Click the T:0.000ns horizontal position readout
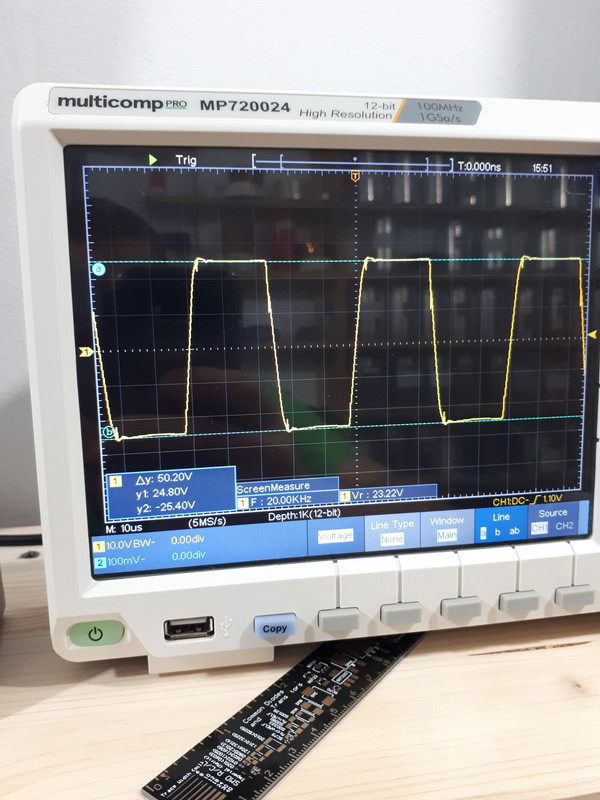Image resolution: width=600 pixels, height=800 pixels. [x=479, y=166]
